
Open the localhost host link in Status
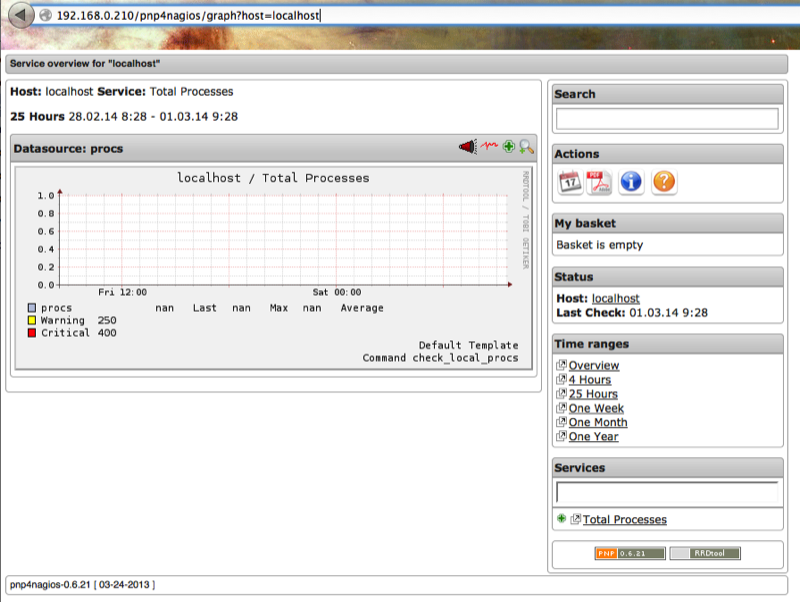click(616, 298)
